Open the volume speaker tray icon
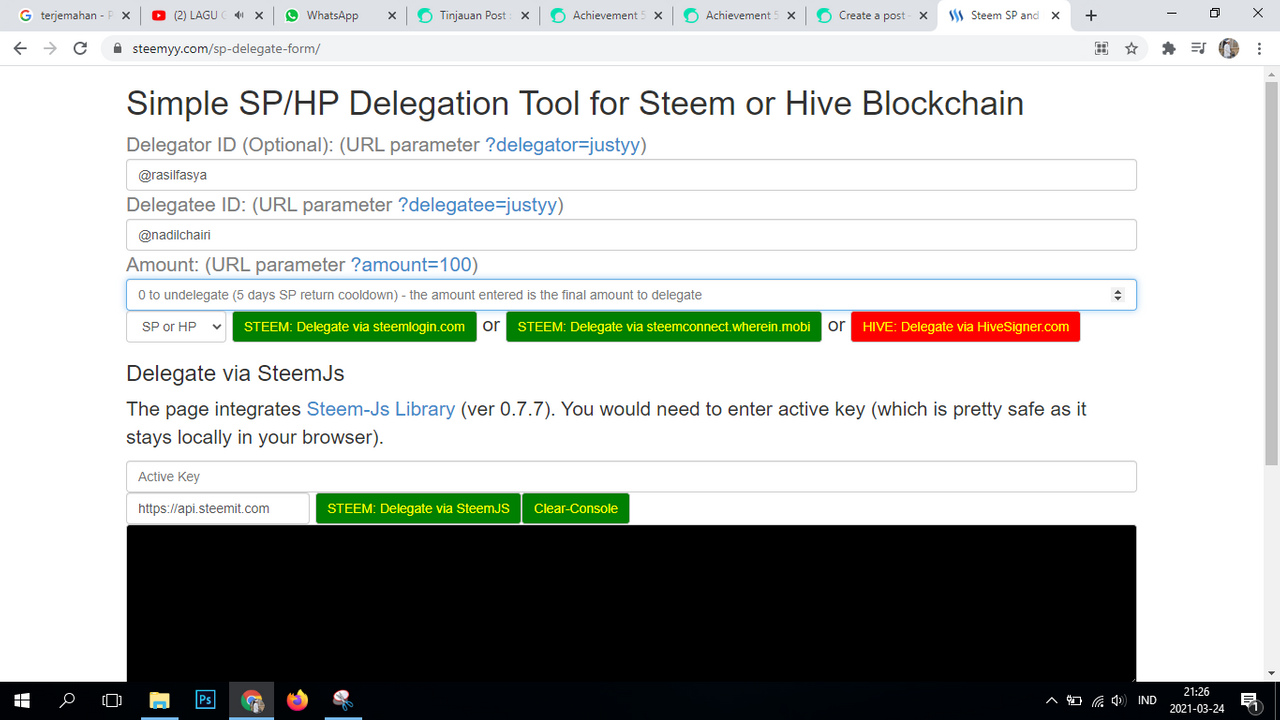 [x=1119, y=700]
